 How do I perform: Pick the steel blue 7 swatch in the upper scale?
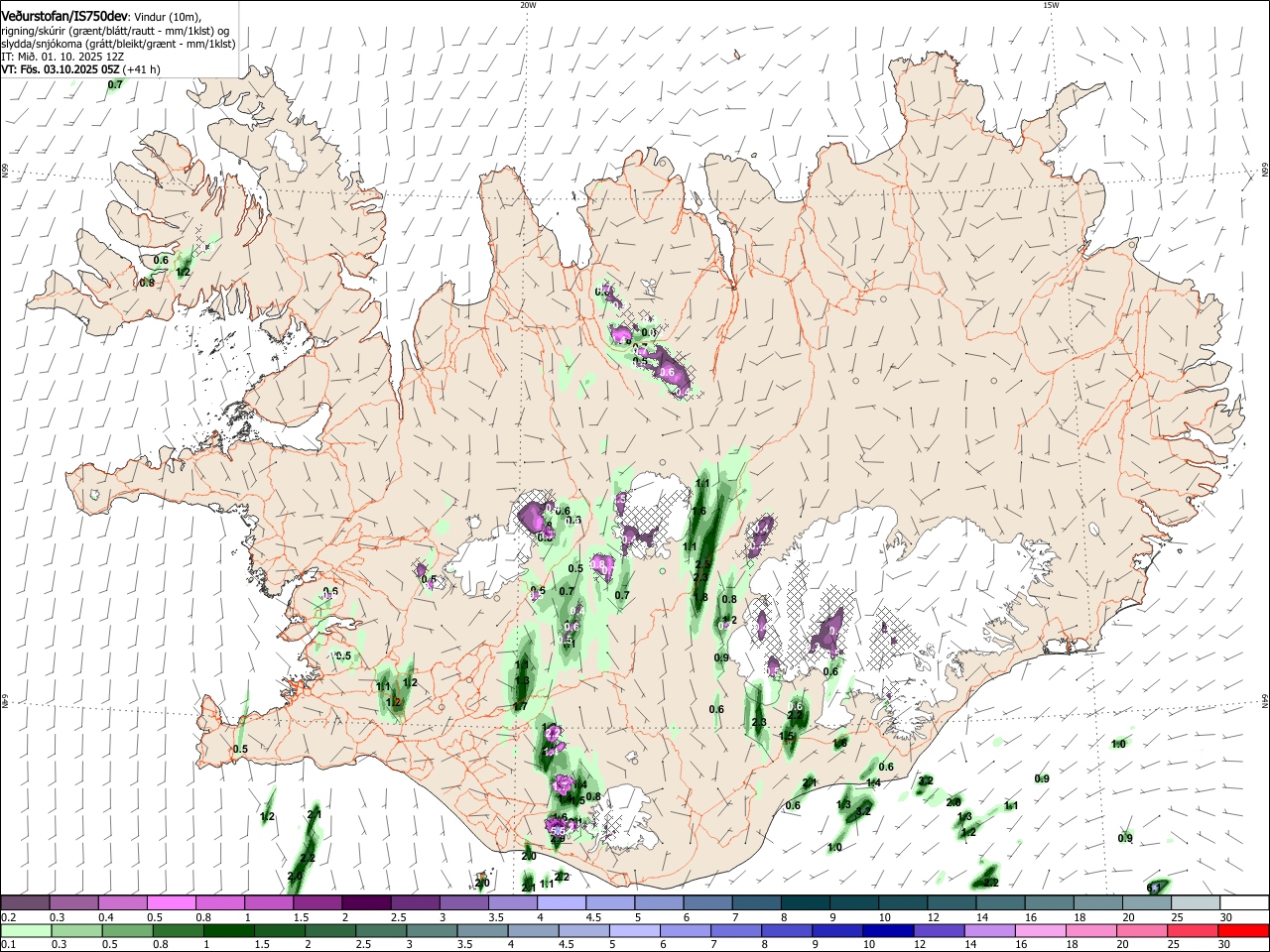coord(756,902)
